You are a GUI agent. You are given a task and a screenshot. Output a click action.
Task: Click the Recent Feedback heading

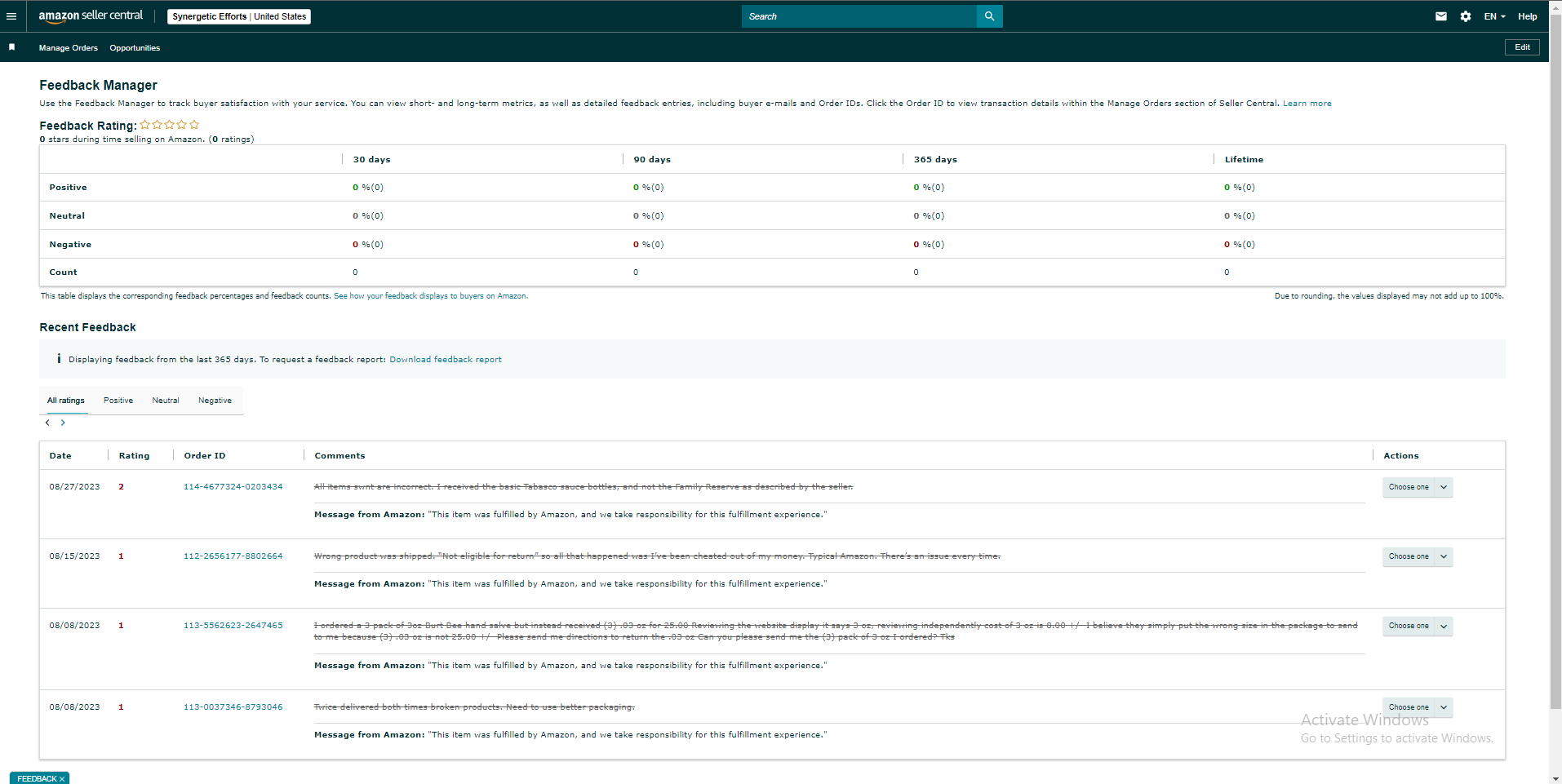tap(87, 327)
